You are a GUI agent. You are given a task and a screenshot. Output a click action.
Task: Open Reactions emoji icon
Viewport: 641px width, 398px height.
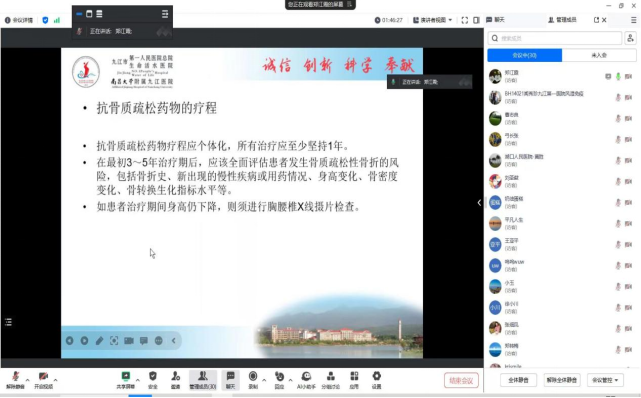[x=279, y=380]
